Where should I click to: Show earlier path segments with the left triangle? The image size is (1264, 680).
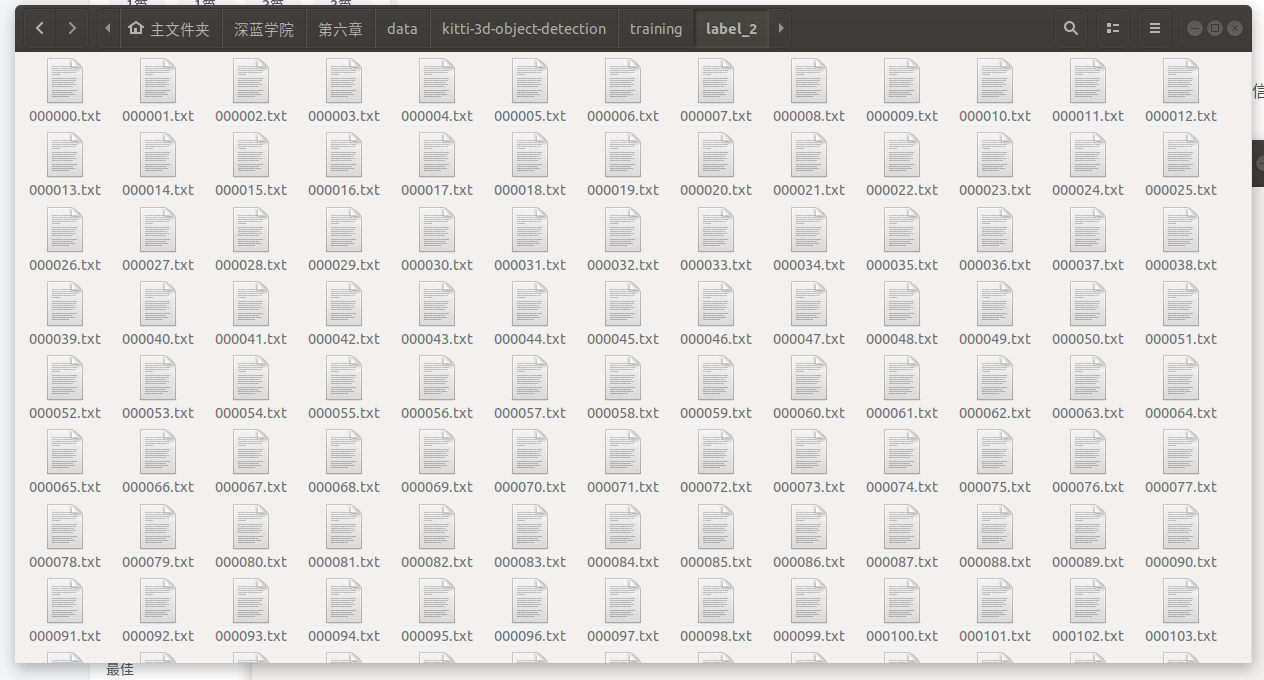108,29
